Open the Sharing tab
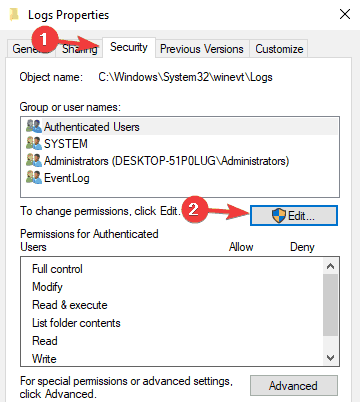 (x=79, y=49)
